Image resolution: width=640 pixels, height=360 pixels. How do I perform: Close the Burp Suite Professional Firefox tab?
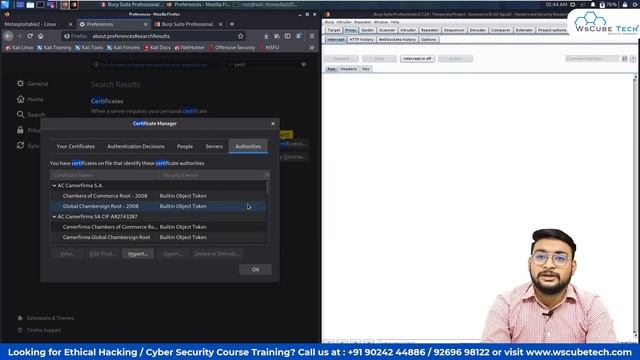point(220,24)
